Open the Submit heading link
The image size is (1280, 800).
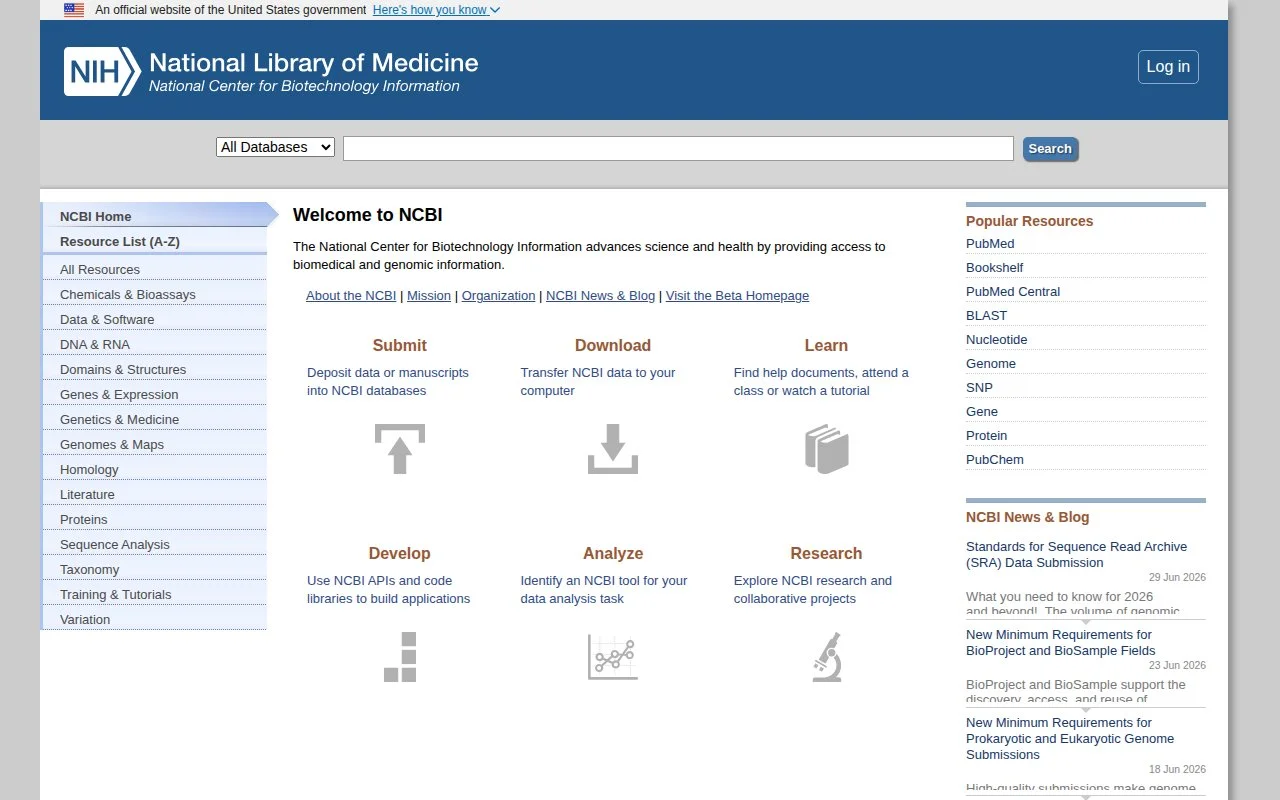pos(400,345)
